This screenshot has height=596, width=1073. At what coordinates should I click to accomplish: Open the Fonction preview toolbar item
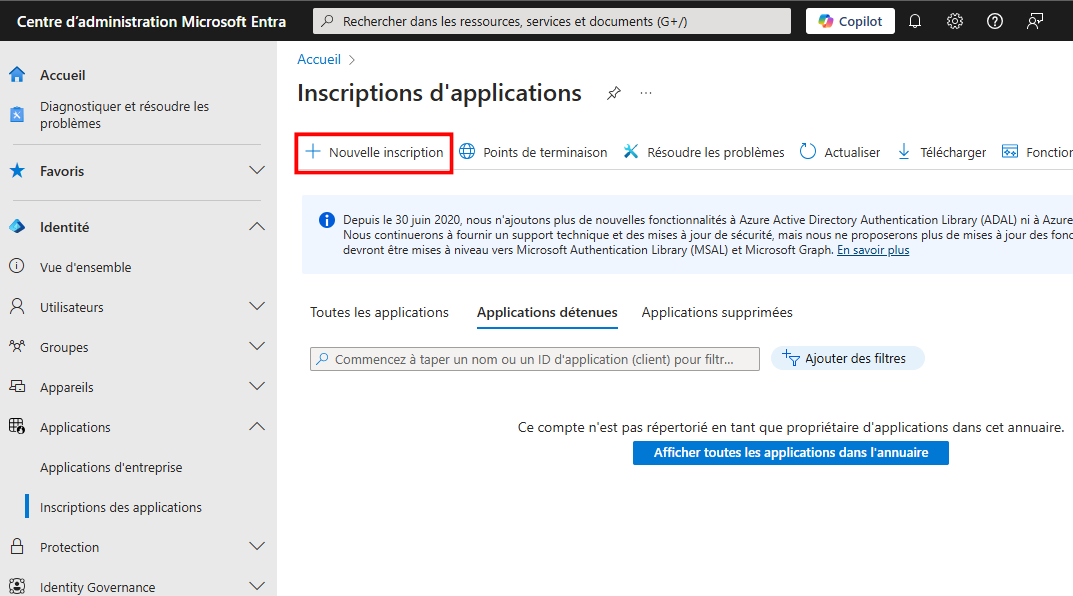click(x=1037, y=153)
